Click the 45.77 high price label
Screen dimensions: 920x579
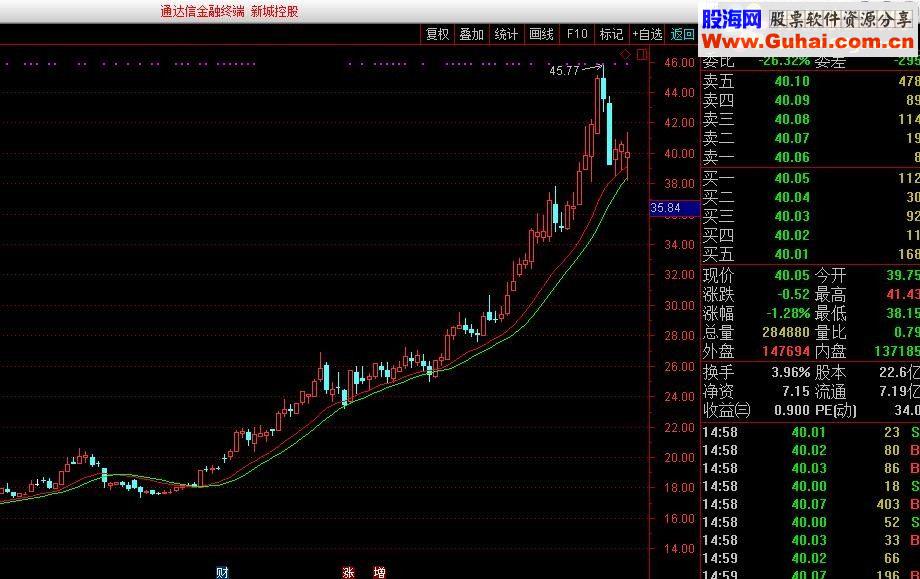[x=564, y=71]
